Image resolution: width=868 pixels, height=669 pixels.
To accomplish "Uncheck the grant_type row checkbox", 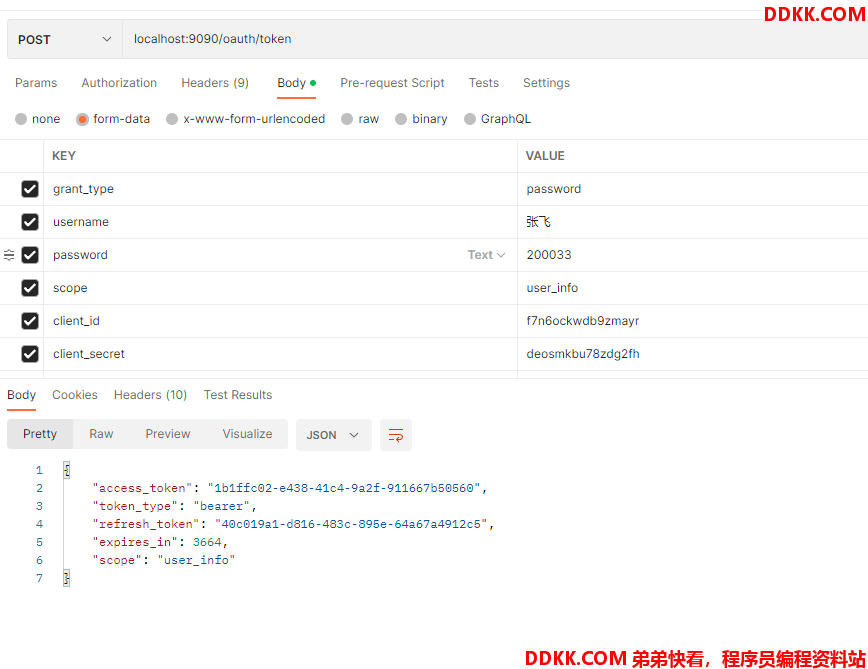I will [x=30, y=189].
